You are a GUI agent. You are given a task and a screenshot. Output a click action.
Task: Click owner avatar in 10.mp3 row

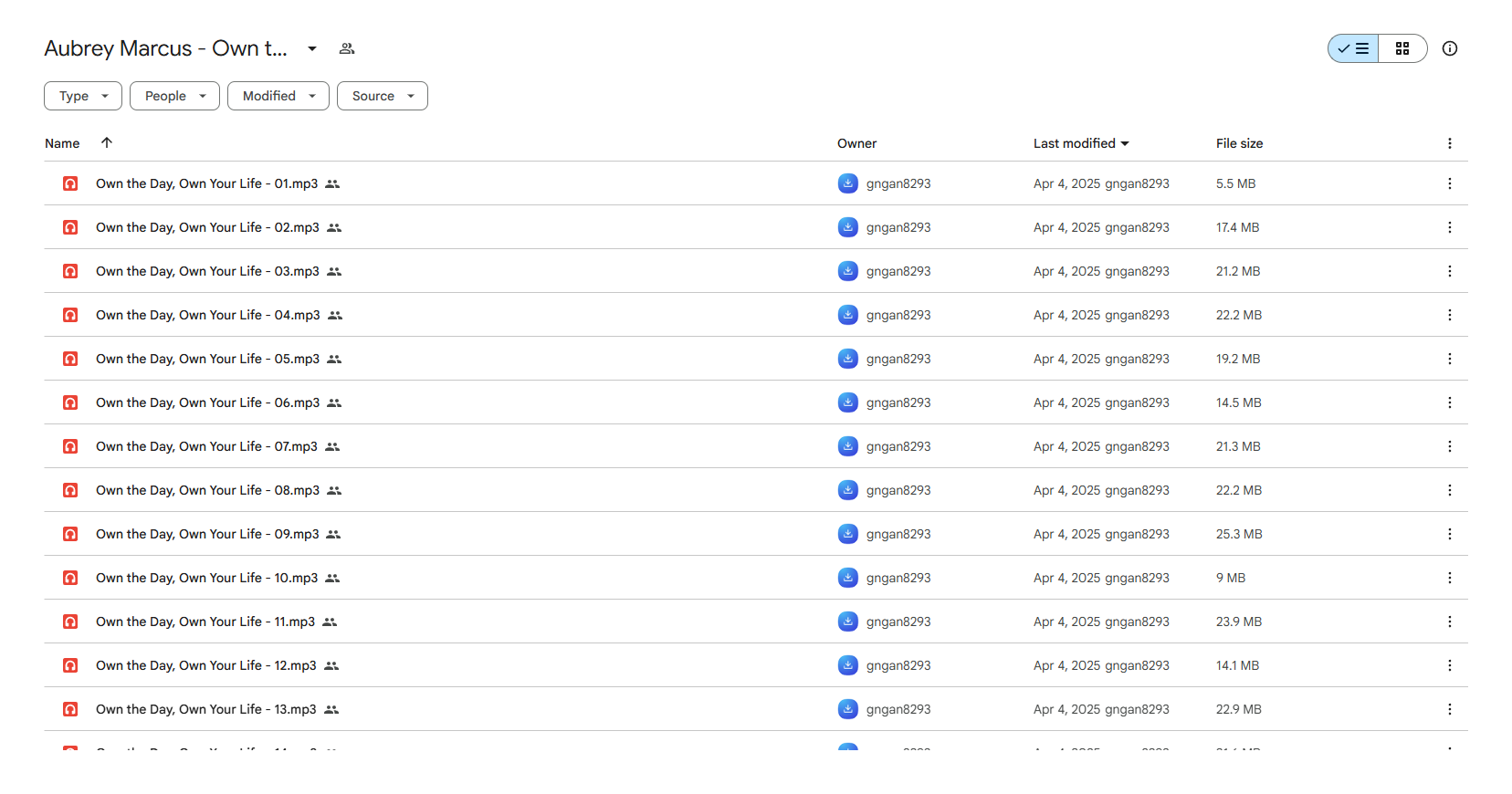[x=848, y=578]
